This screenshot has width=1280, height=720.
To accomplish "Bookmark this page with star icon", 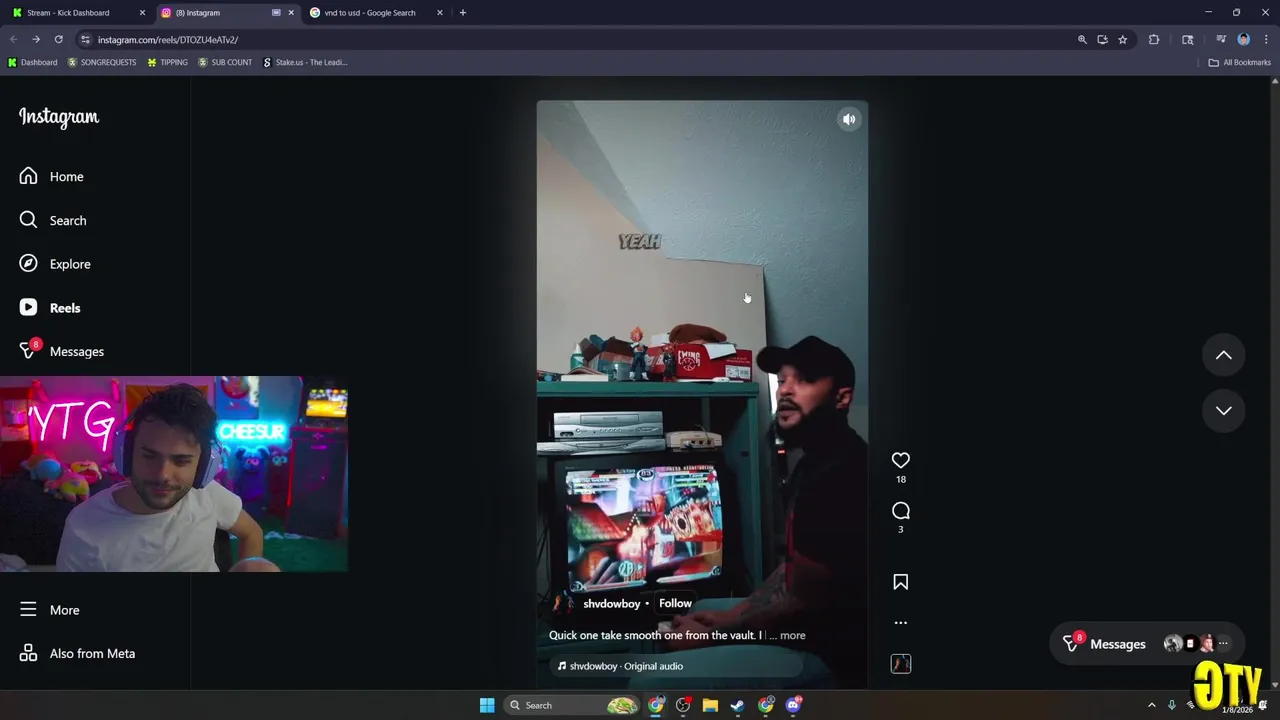I will [x=1123, y=40].
